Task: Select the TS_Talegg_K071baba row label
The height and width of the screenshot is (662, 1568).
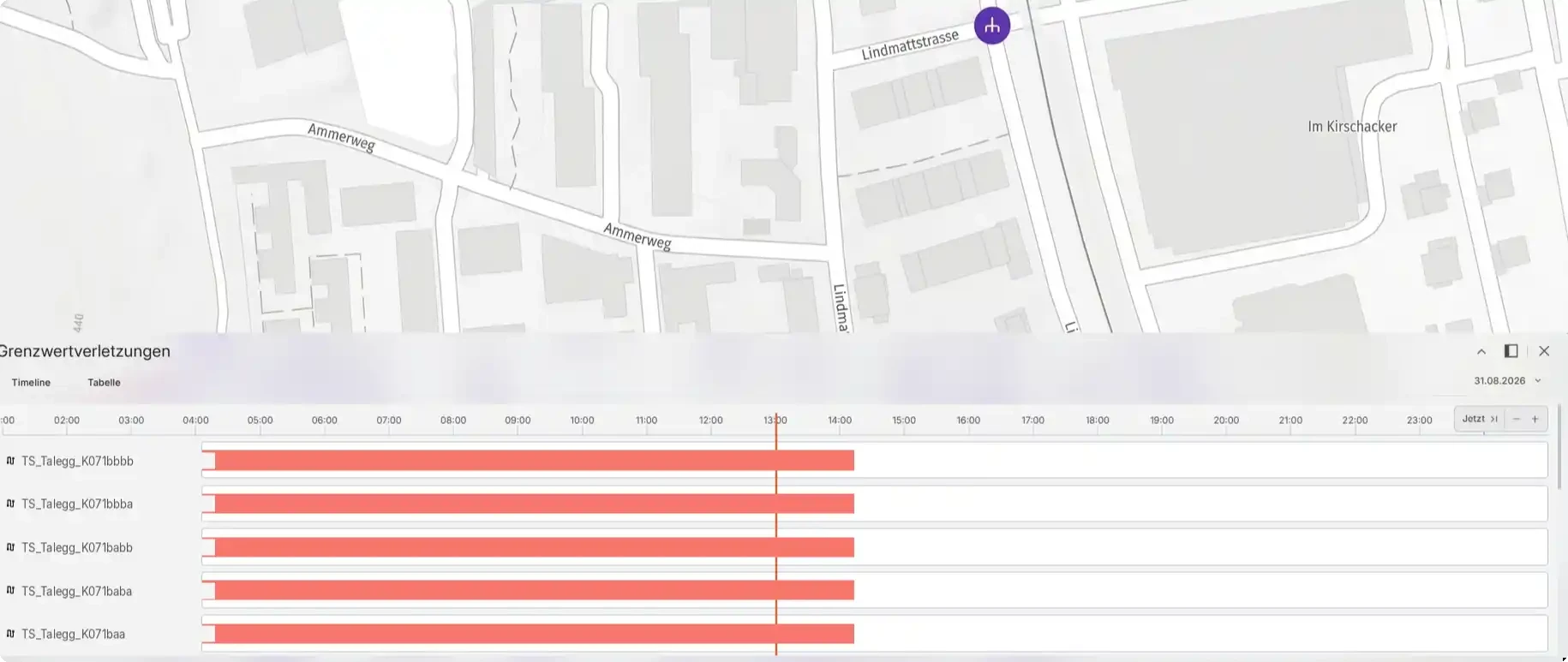Action: [77, 591]
